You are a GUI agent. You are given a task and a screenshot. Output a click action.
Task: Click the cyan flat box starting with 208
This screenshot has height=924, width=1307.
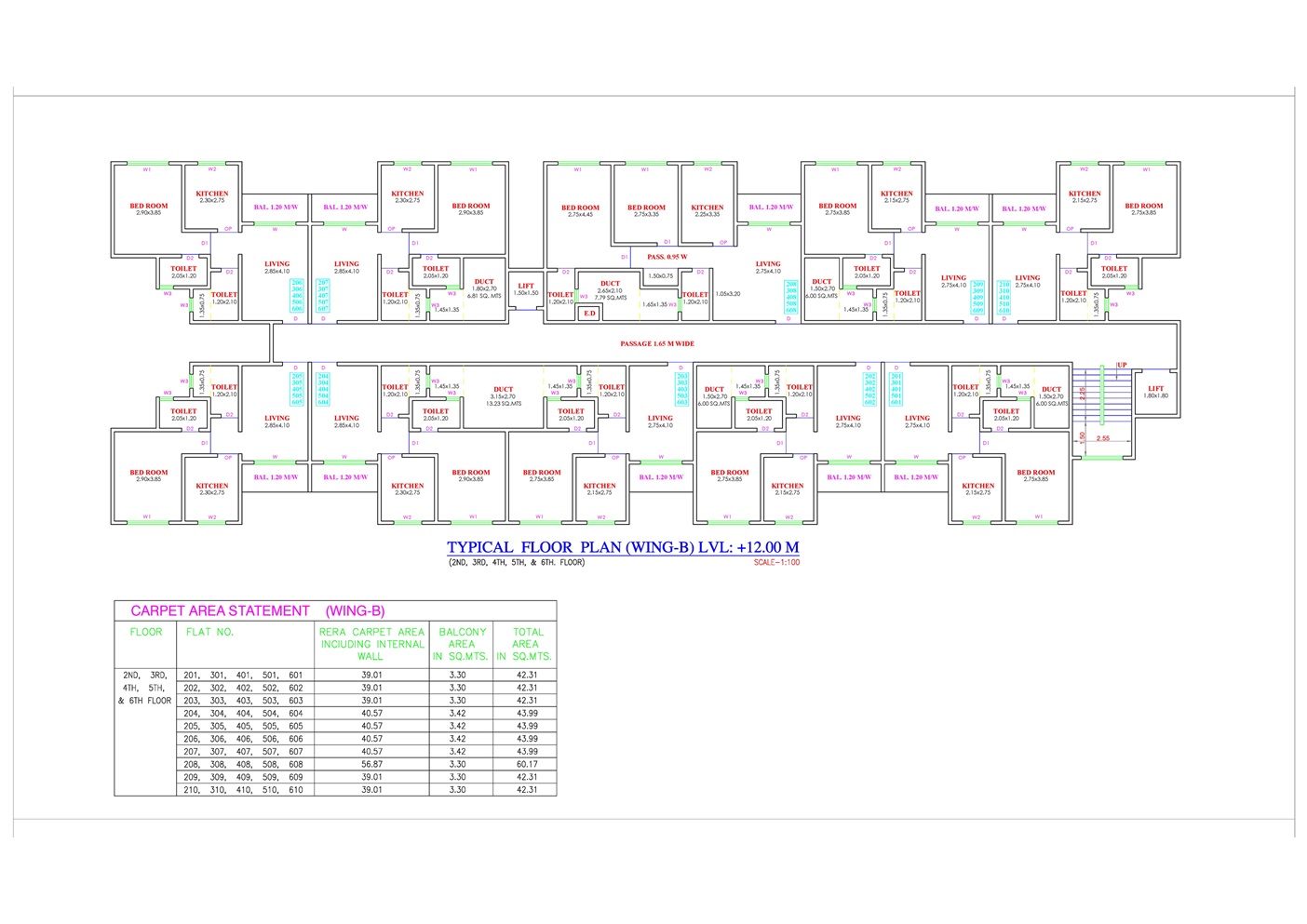click(791, 298)
